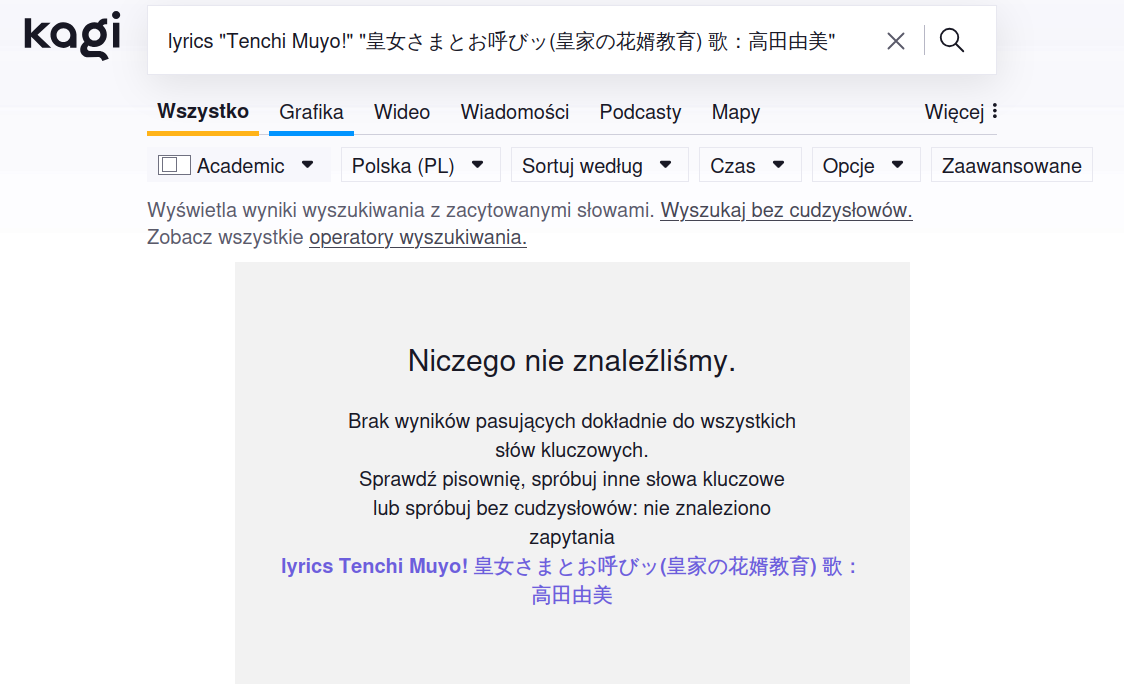The height and width of the screenshot is (699, 1124).
Task: Click the Kagi logo
Action: coord(72,37)
